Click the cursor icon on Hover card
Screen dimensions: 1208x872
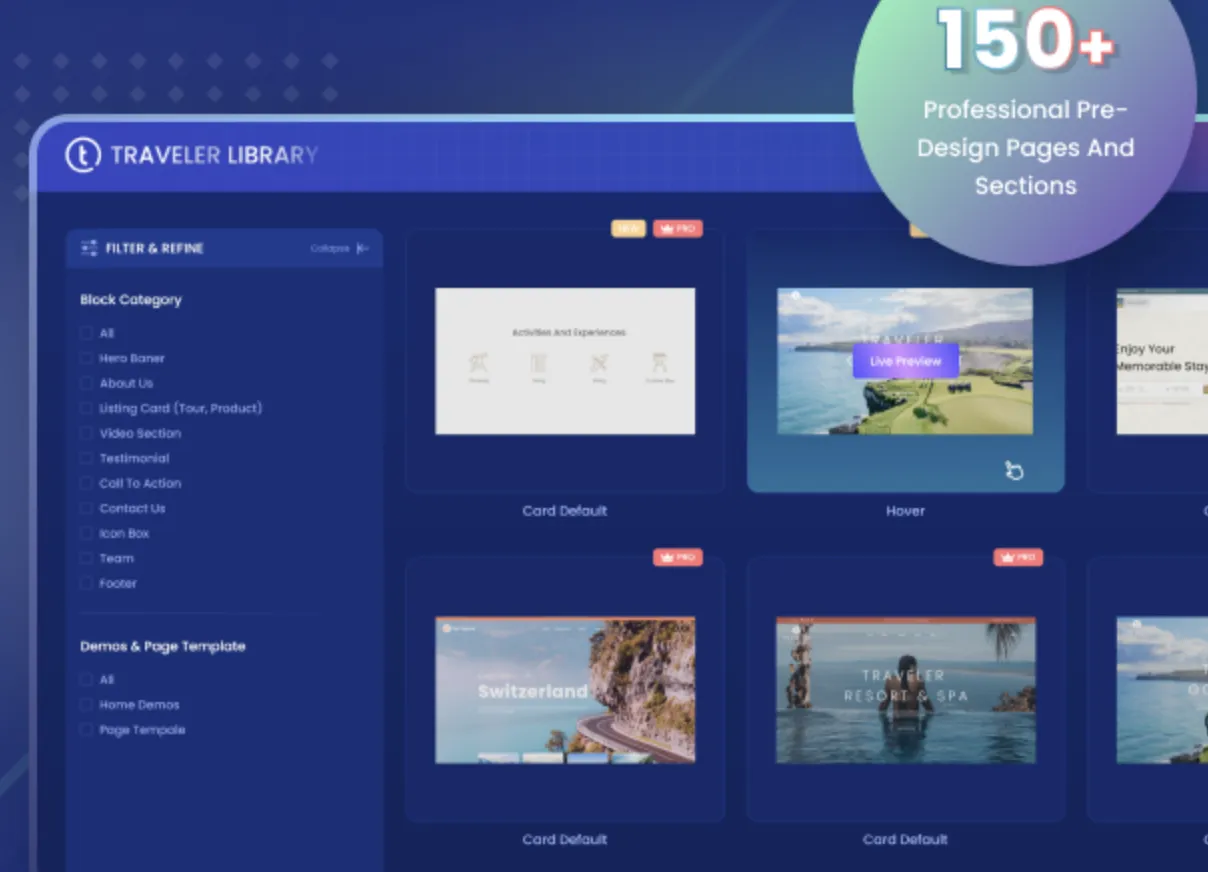pos(1014,470)
